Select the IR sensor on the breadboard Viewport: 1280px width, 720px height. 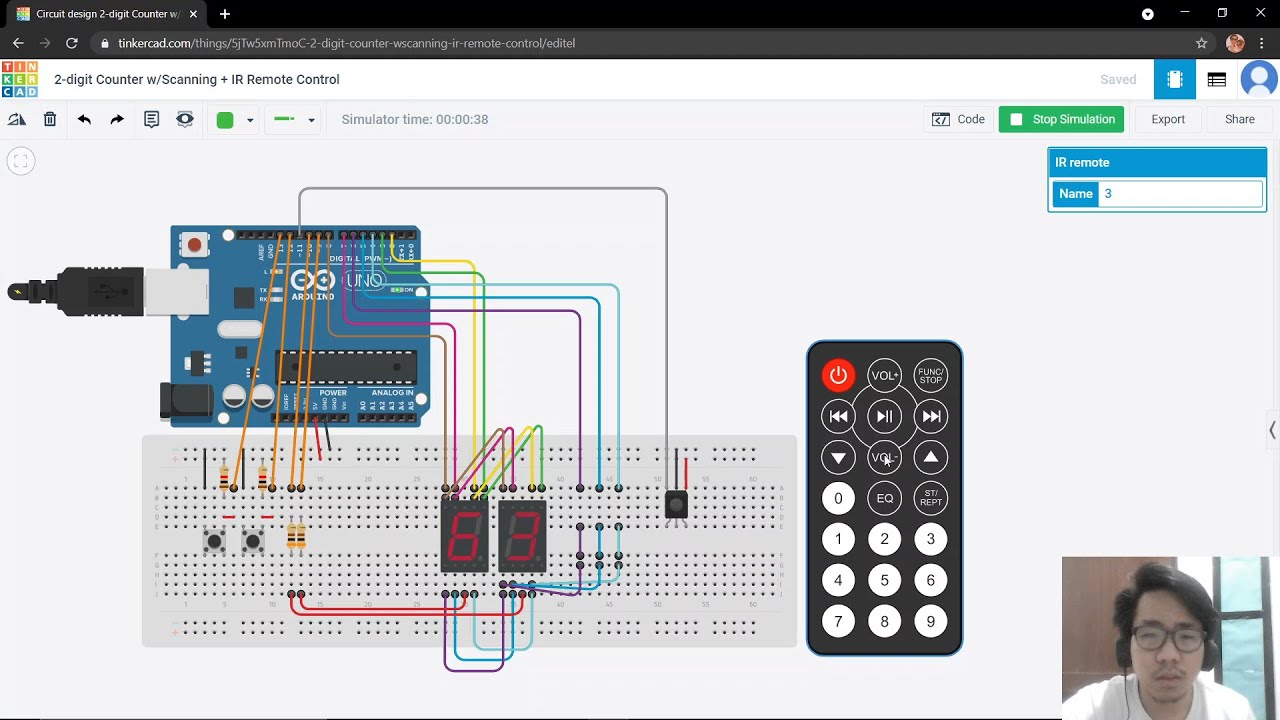(677, 505)
